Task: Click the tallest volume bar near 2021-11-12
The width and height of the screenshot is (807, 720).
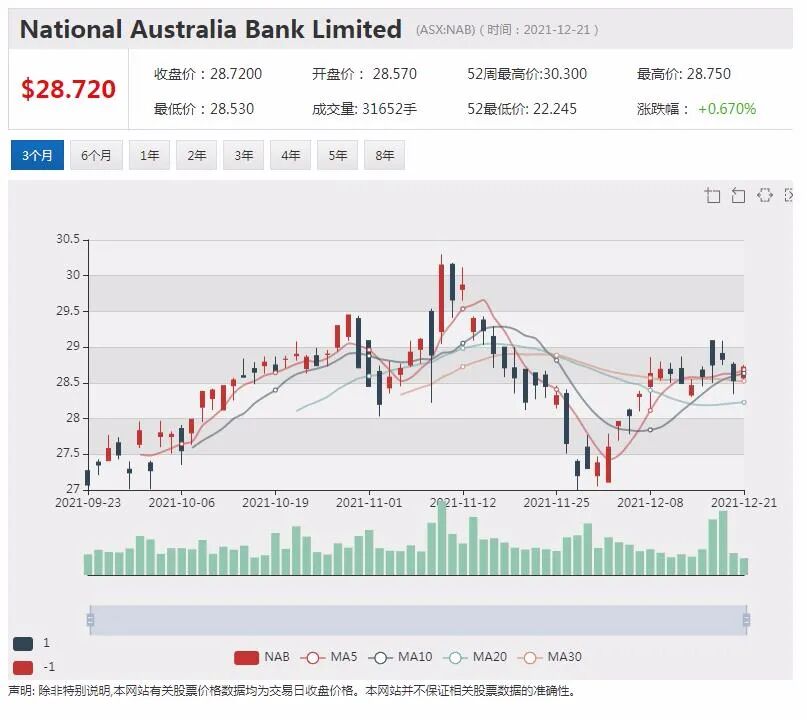Action: [442, 538]
